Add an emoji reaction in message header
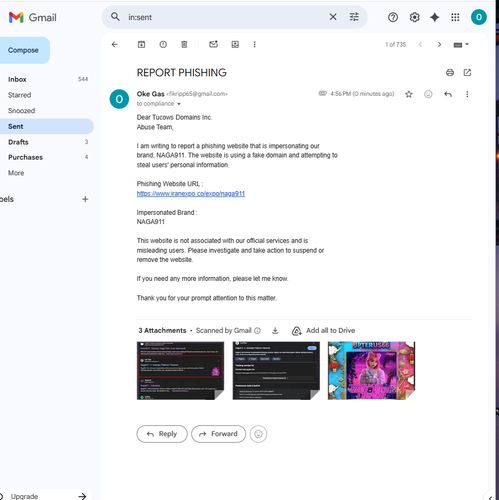 pyautogui.click(x=428, y=94)
